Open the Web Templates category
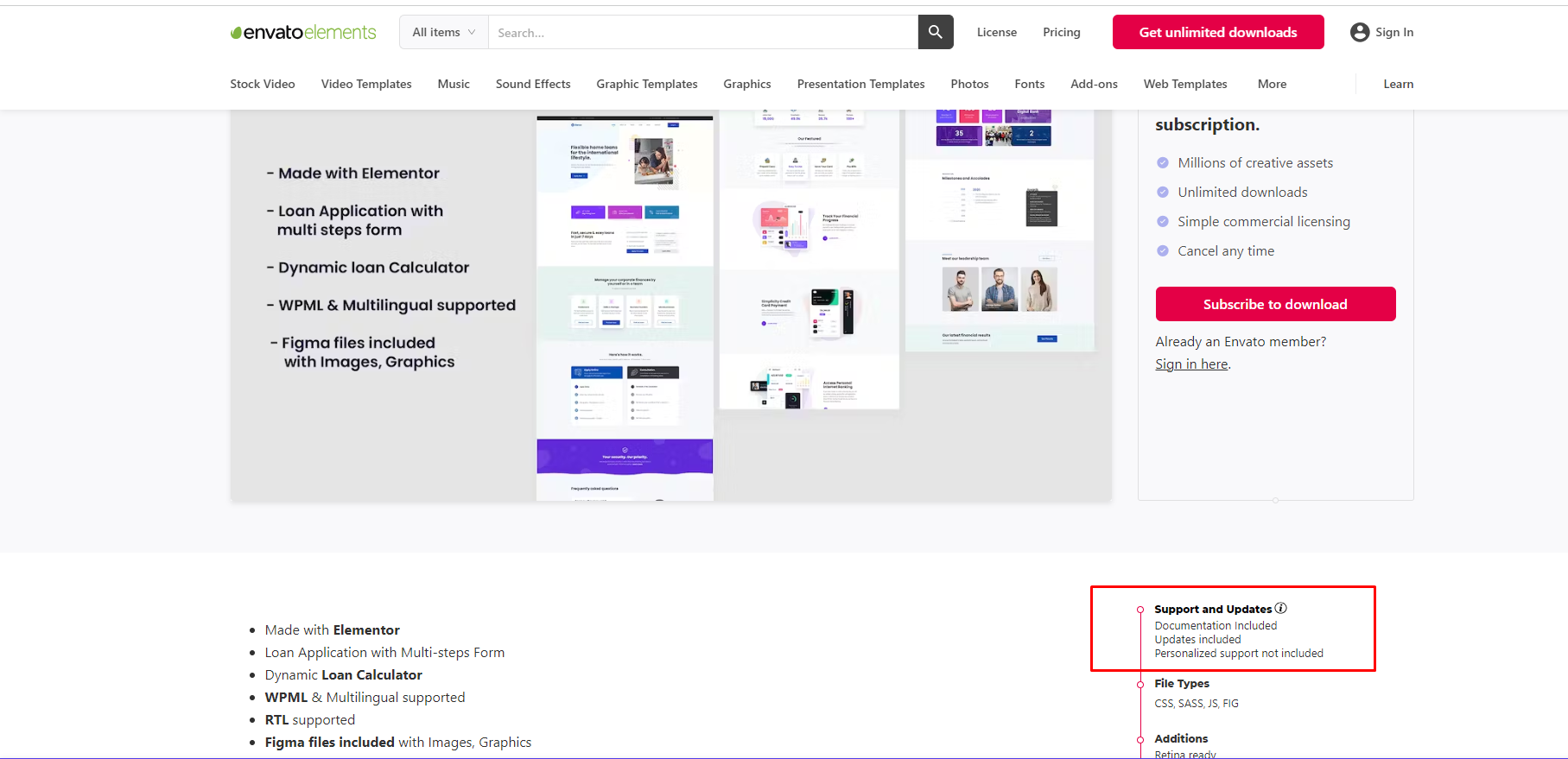1568x759 pixels. click(x=1185, y=84)
